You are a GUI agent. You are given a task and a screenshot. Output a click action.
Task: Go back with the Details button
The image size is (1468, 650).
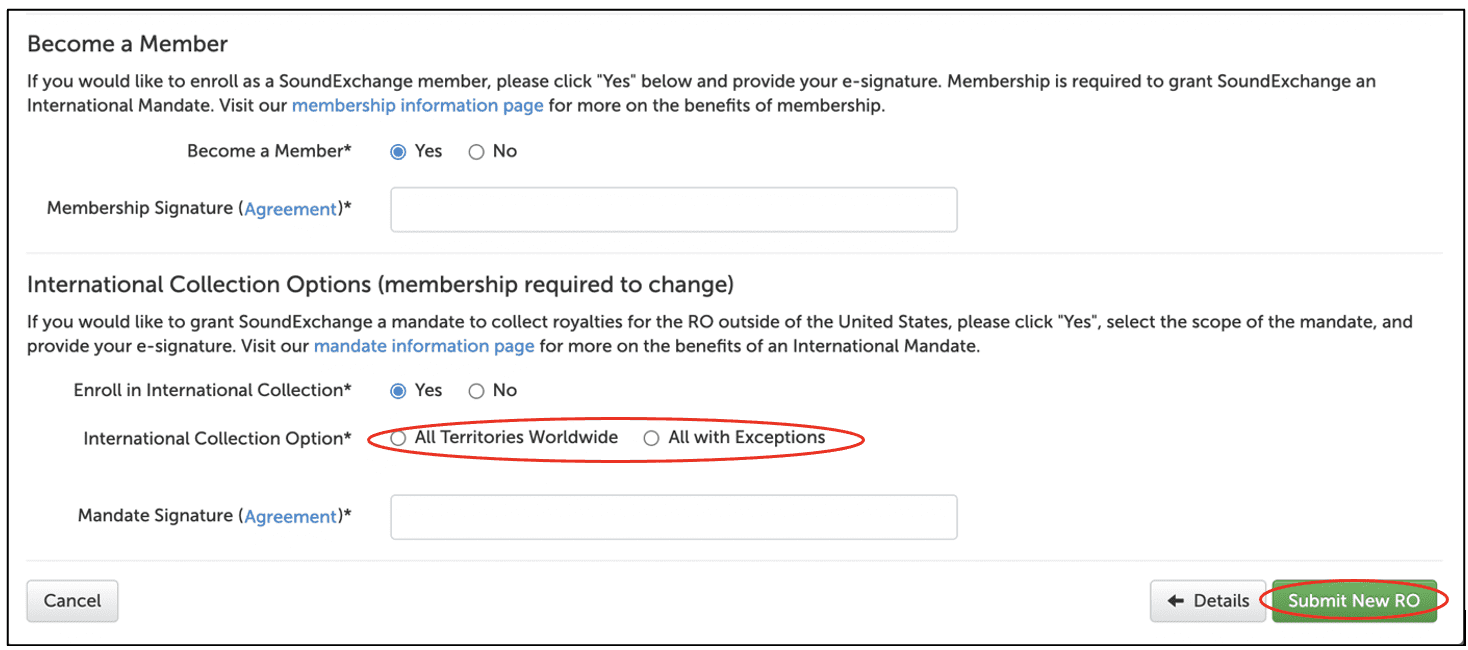[x=1208, y=601]
